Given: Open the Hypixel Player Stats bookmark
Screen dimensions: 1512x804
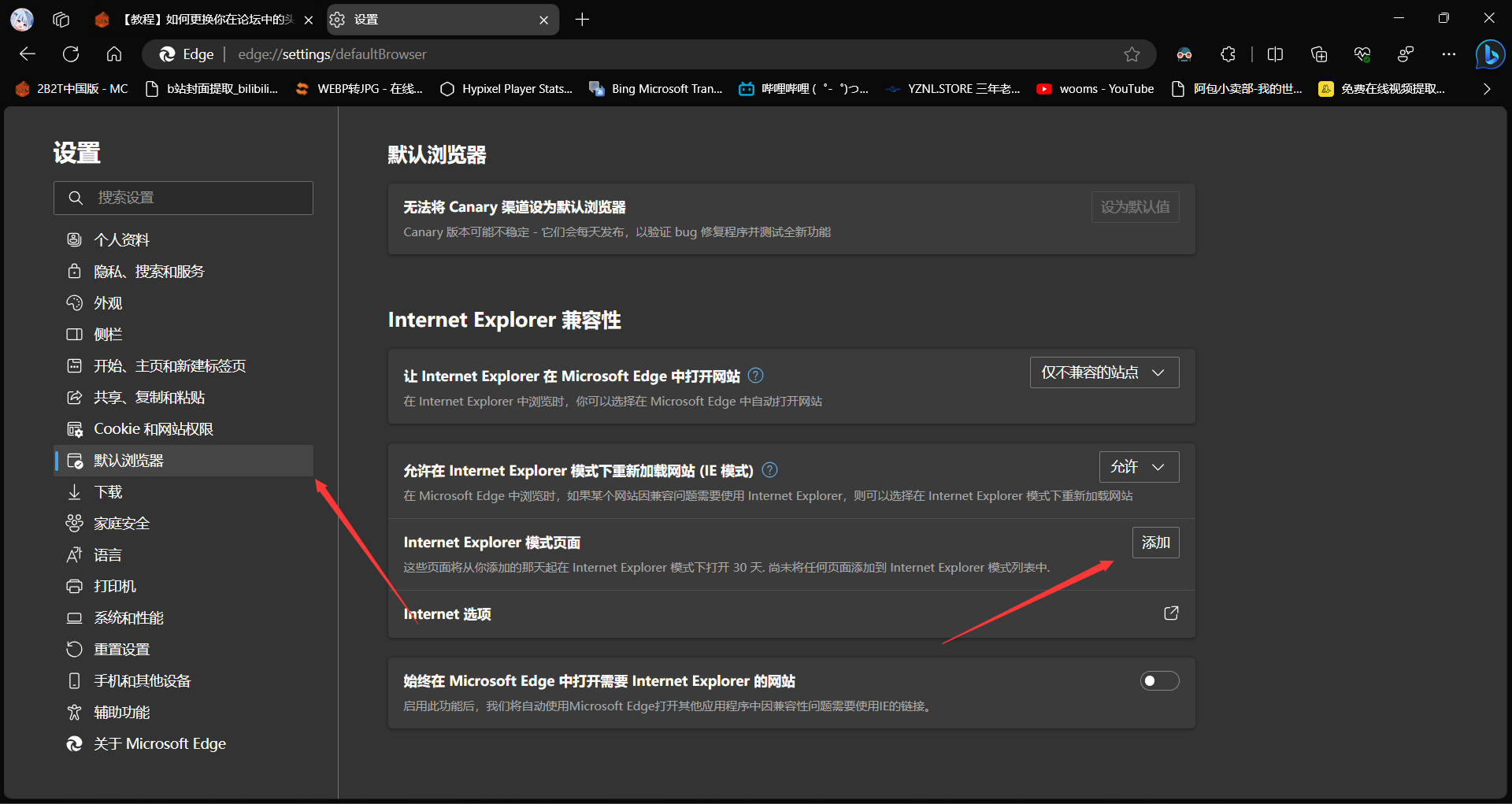Looking at the screenshot, I should tap(506, 89).
